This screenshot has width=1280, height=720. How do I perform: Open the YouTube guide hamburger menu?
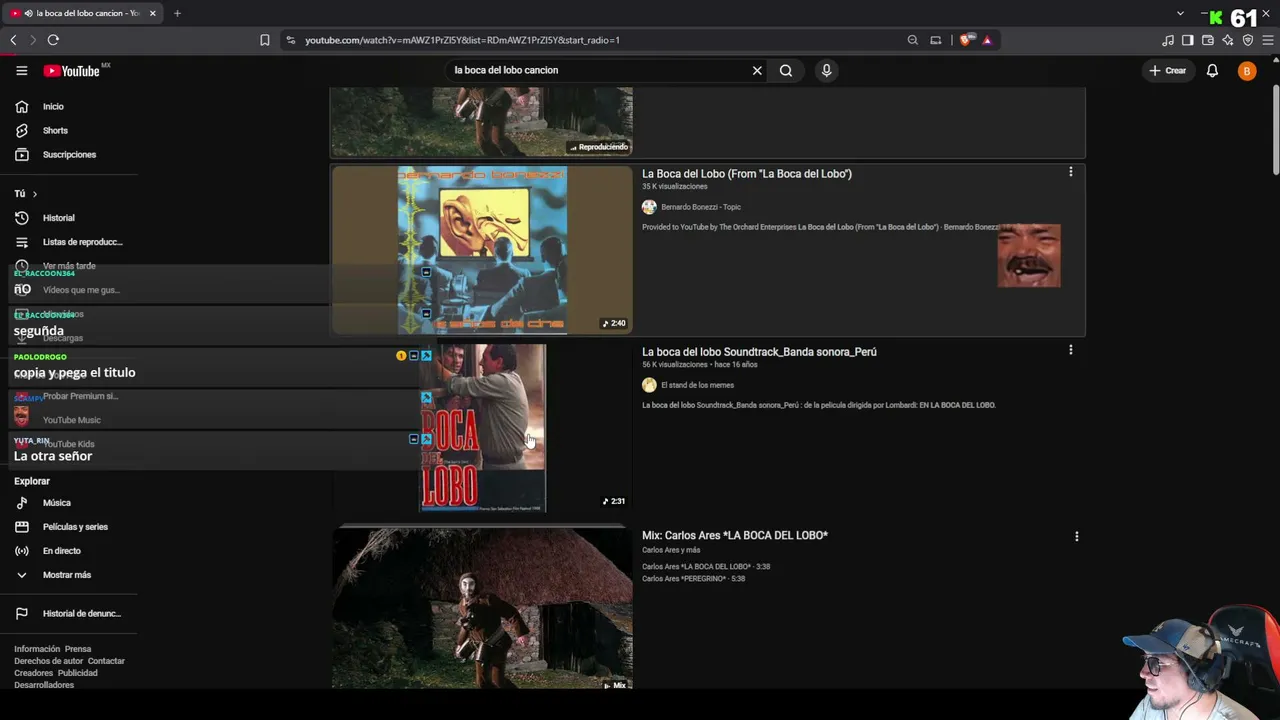coord(21,71)
